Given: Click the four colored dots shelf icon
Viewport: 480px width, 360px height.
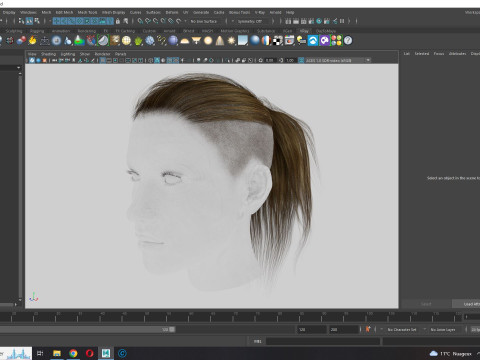Looking at the screenshot, I should [336, 41].
